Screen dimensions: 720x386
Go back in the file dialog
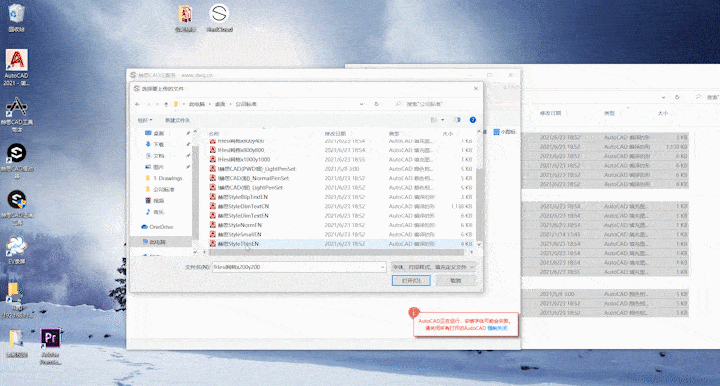click(x=137, y=104)
